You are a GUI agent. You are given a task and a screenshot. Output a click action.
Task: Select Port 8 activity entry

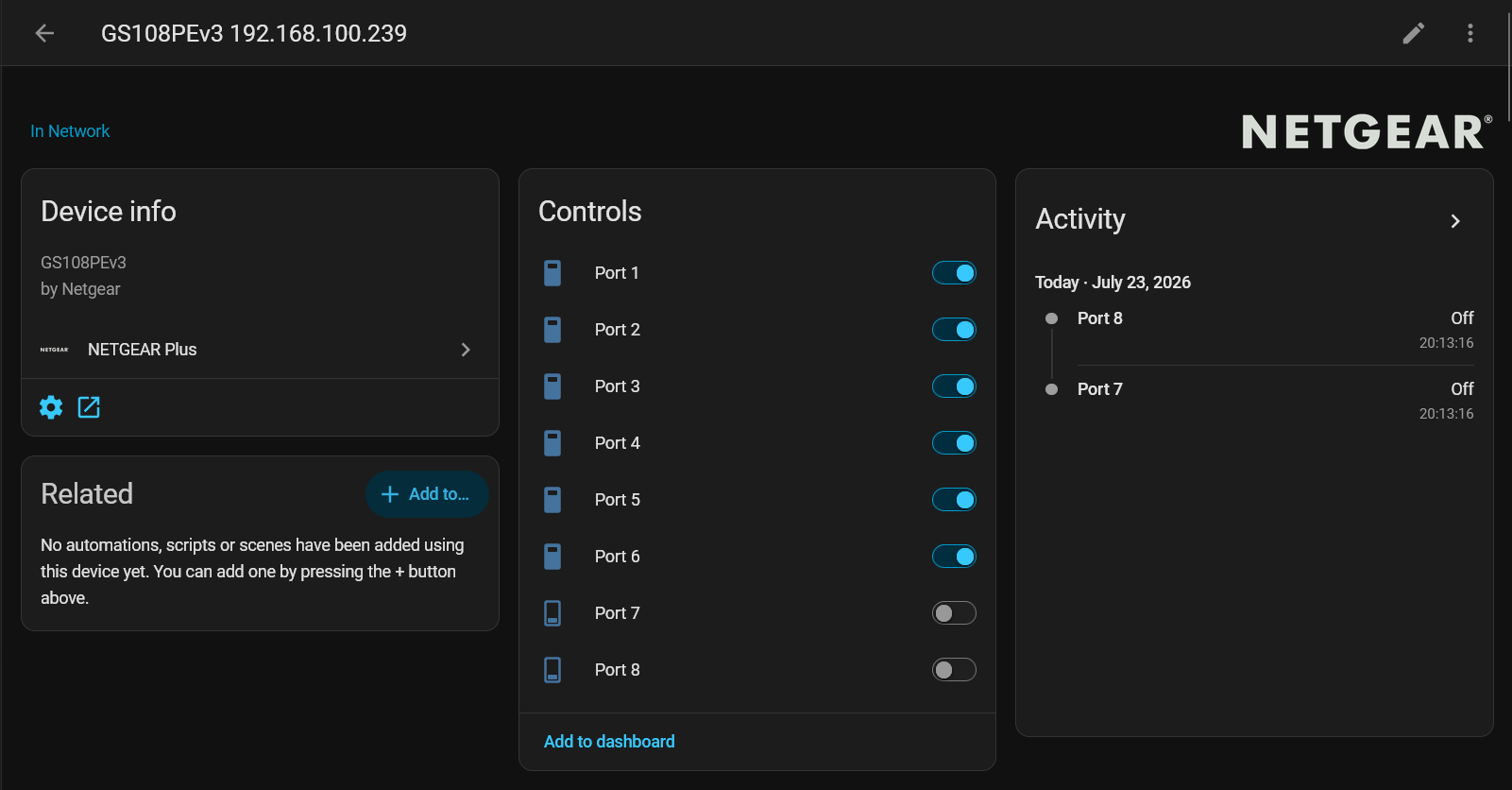[x=1254, y=330]
